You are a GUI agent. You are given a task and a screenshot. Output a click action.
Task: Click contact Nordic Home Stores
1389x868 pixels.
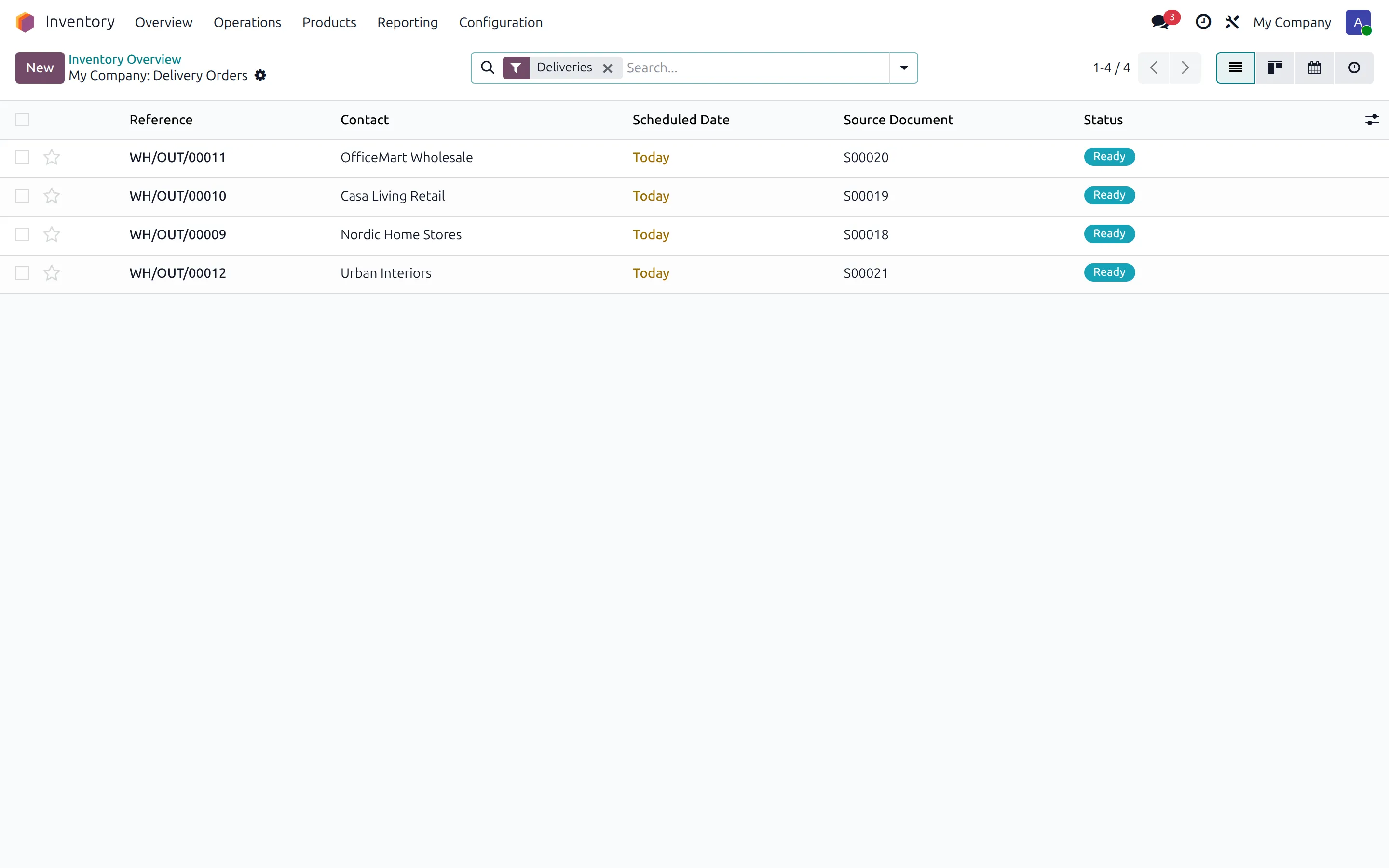point(401,234)
